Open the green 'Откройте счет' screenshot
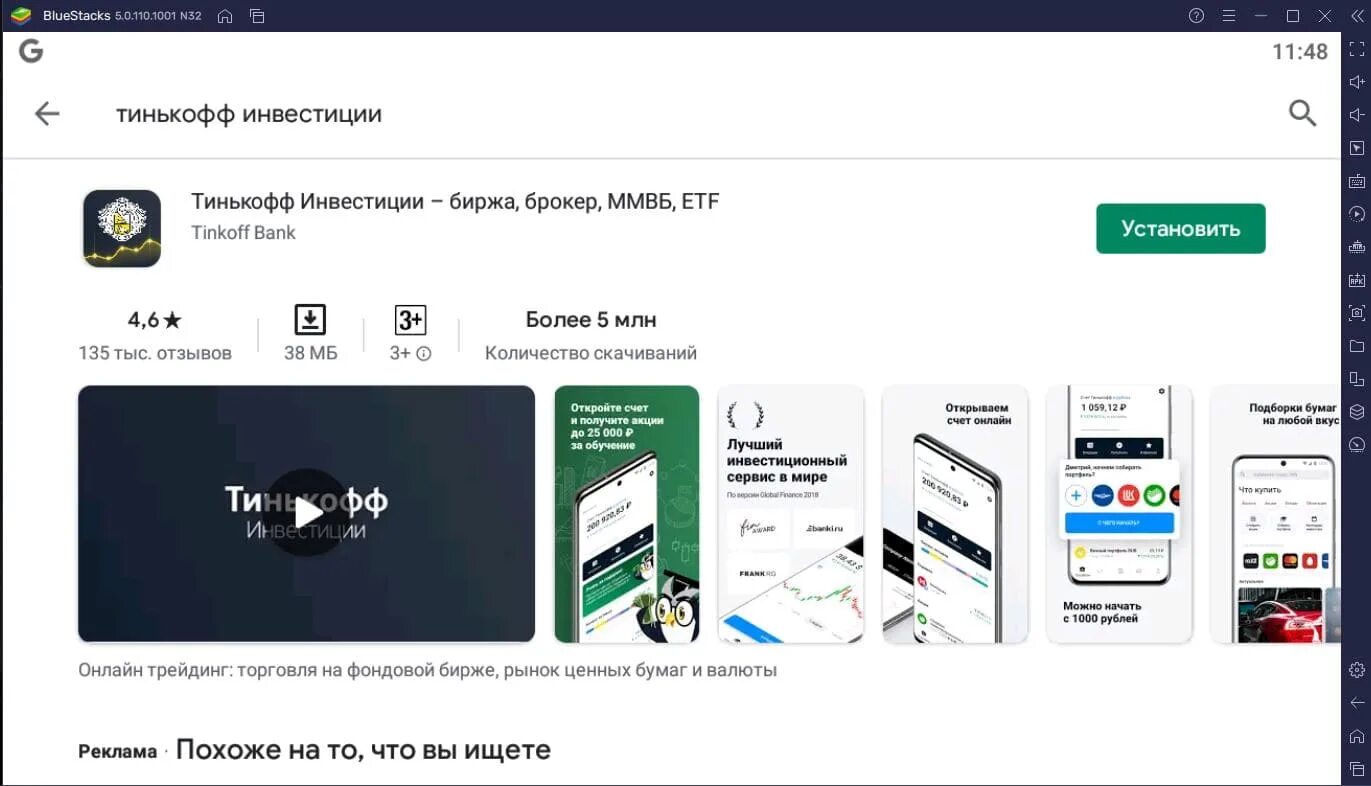The width and height of the screenshot is (1371, 786). tap(627, 514)
